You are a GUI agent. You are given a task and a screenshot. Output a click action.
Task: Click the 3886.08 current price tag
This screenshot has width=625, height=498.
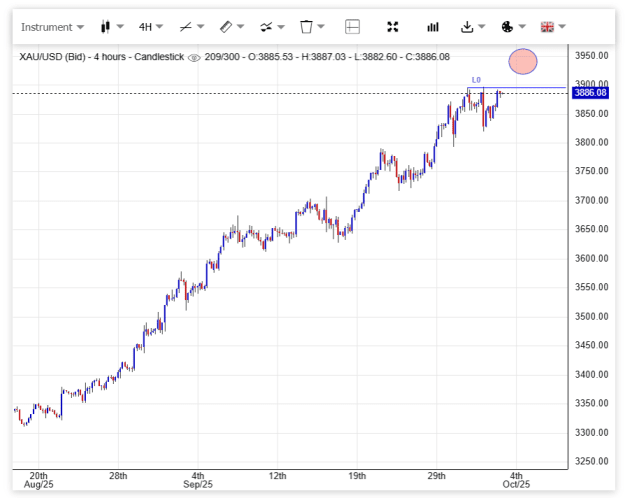pos(590,93)
